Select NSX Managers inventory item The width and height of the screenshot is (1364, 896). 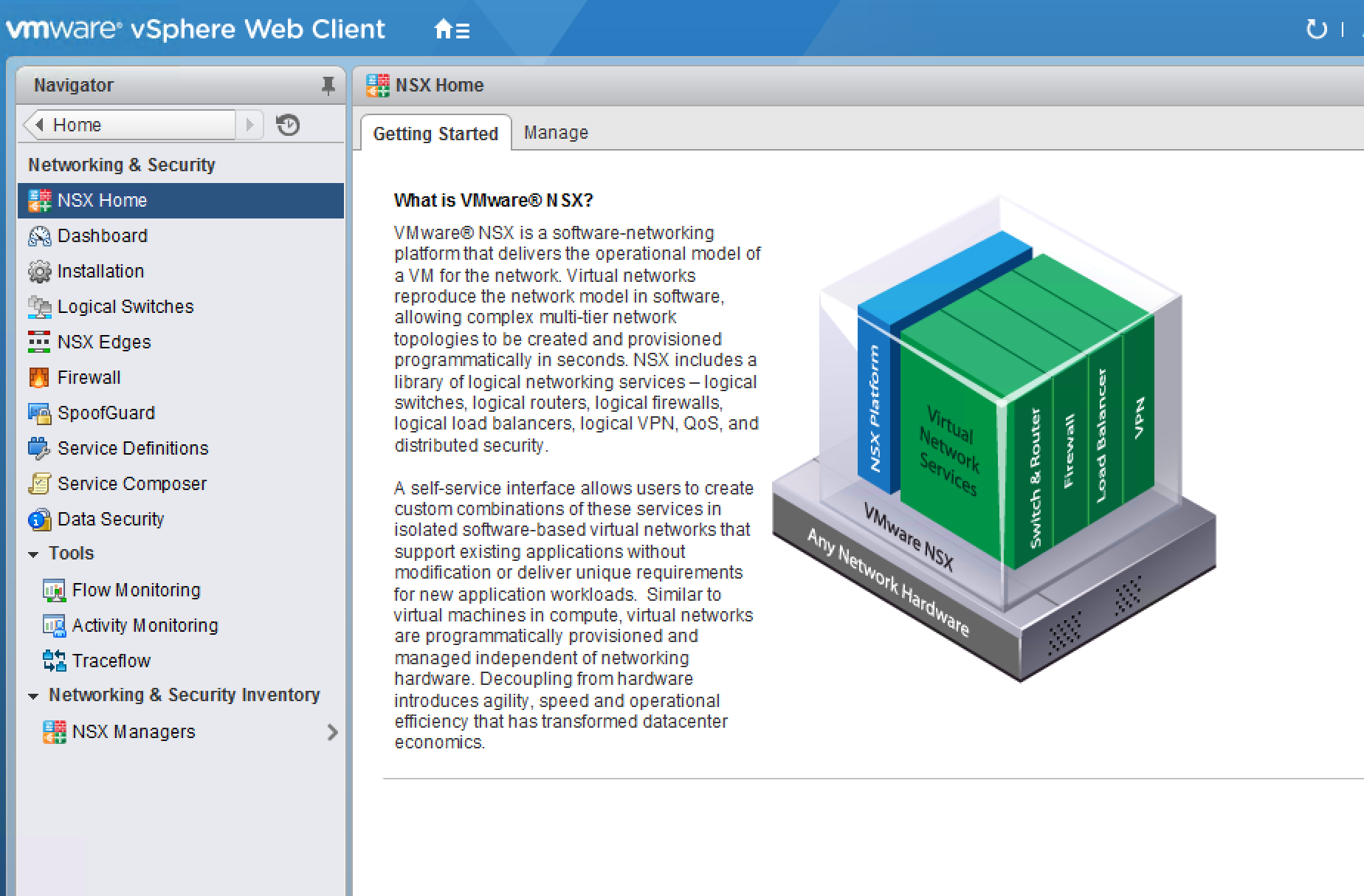coord(181,731)
